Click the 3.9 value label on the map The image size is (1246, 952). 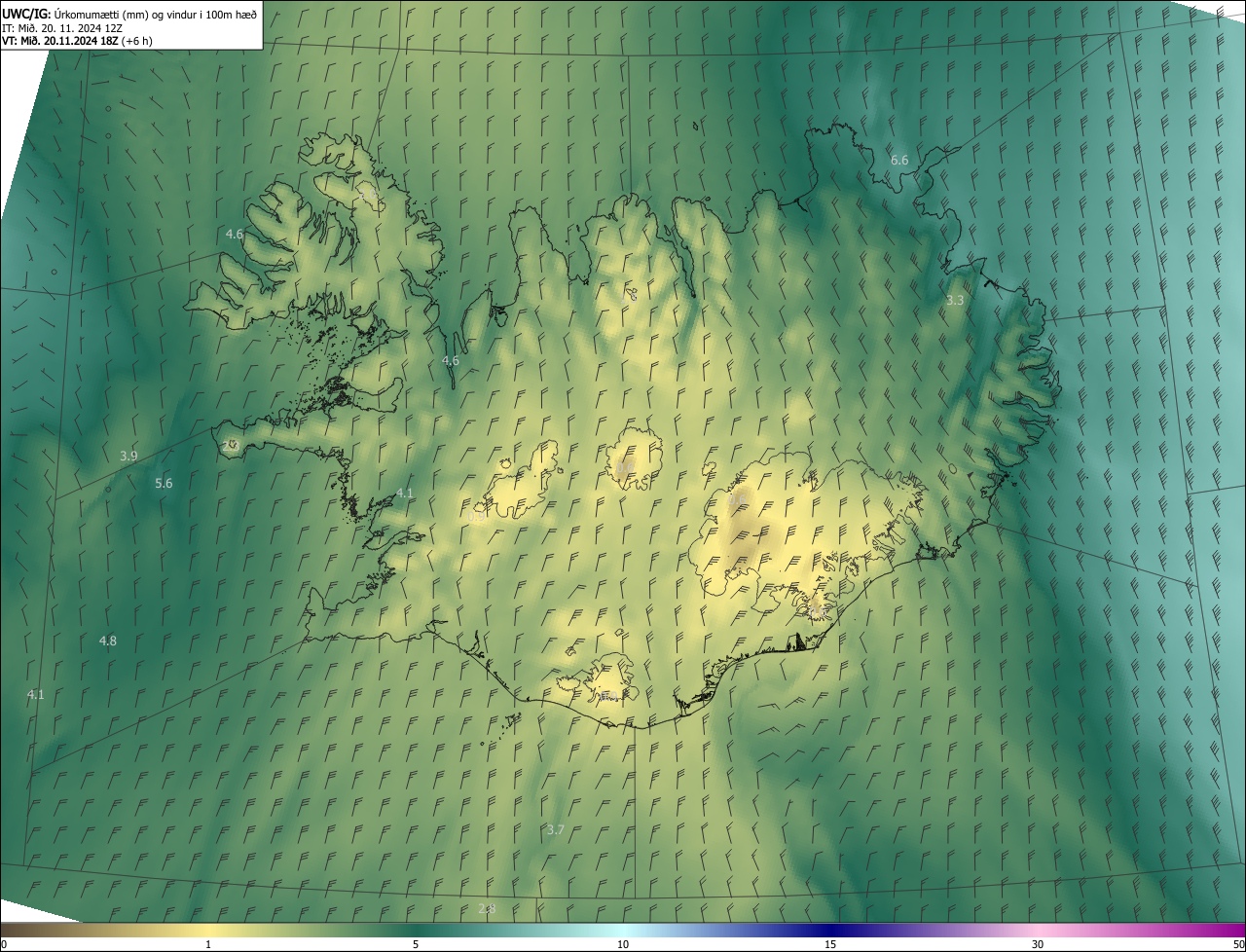[128, 456]
